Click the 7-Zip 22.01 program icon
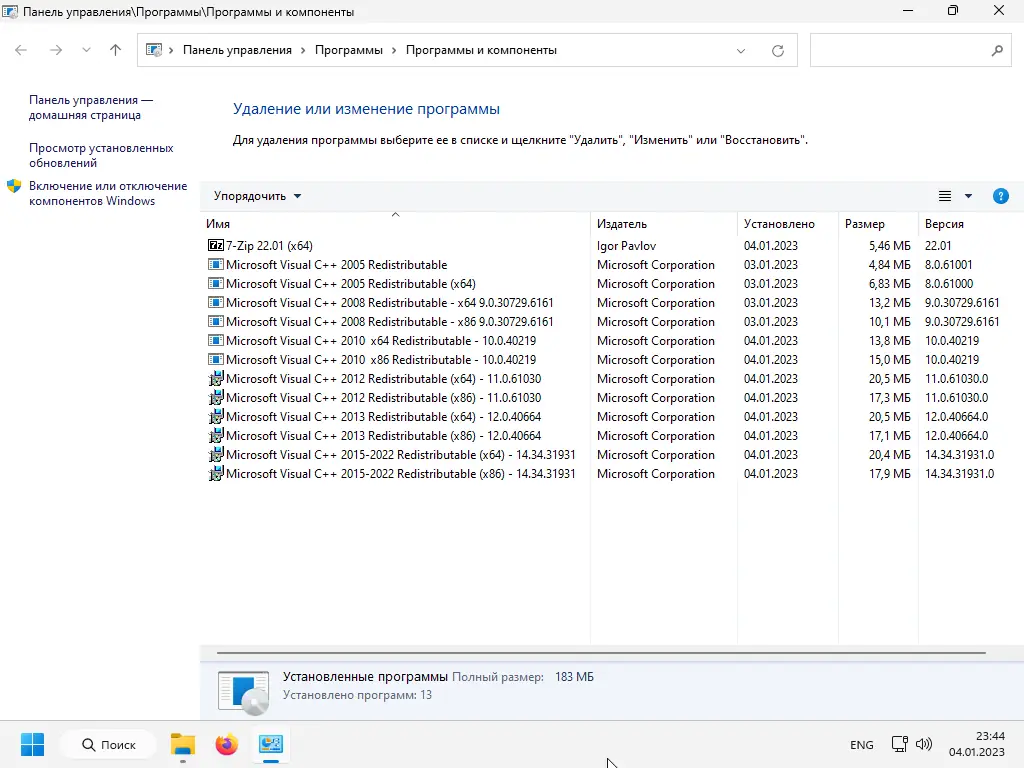 216,246
